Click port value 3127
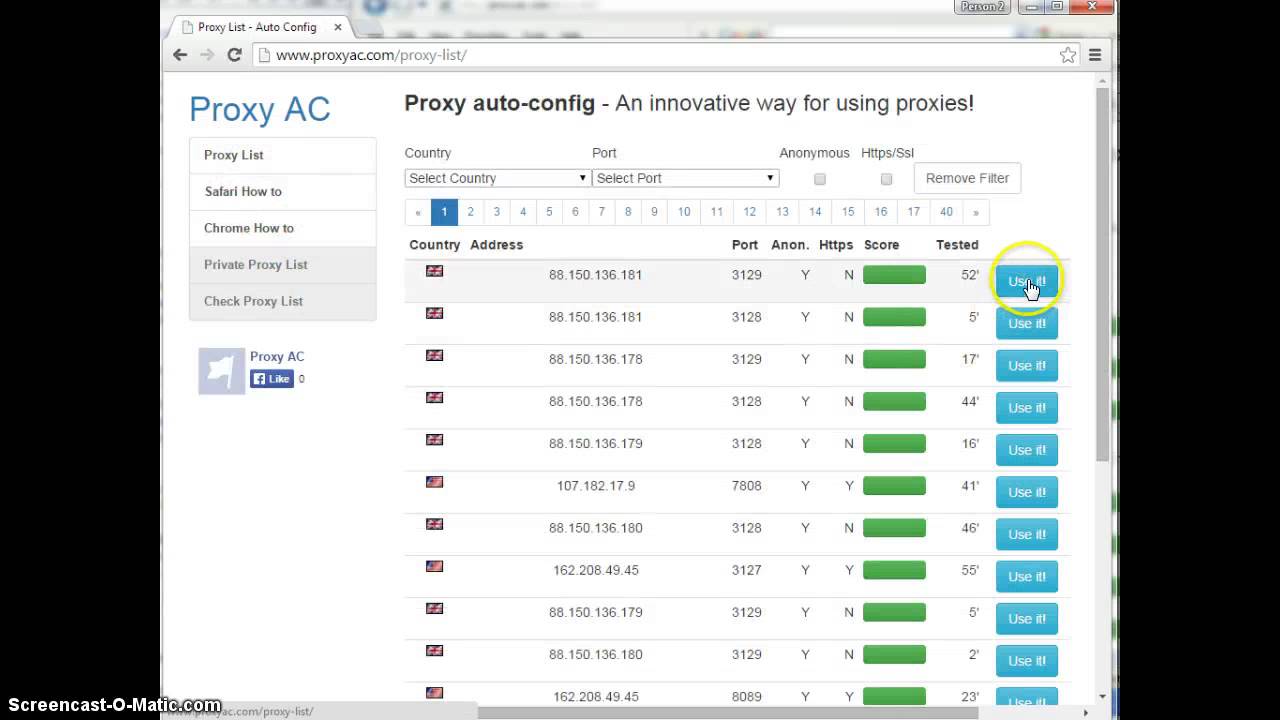Screen dimensions: 1280x720 pos(746,570)
